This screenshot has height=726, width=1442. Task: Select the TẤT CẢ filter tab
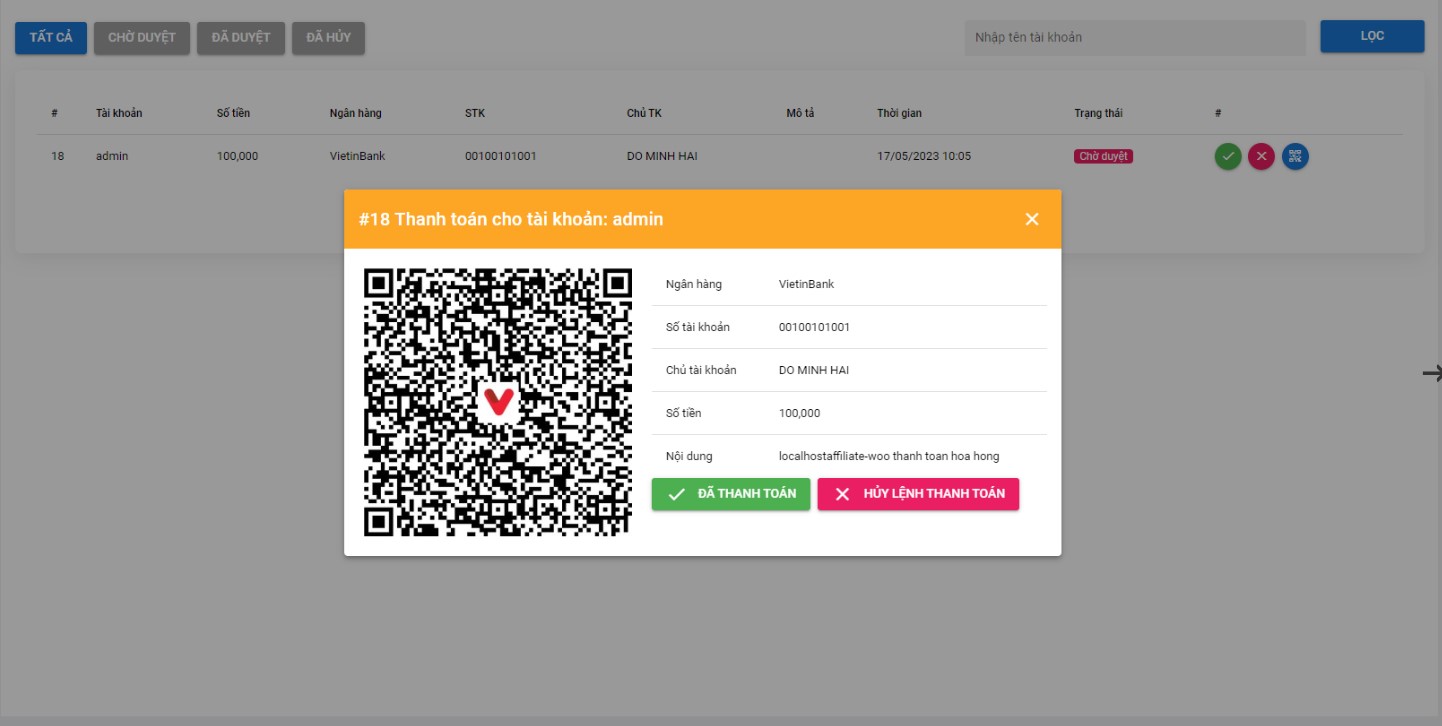click(51, 37)
